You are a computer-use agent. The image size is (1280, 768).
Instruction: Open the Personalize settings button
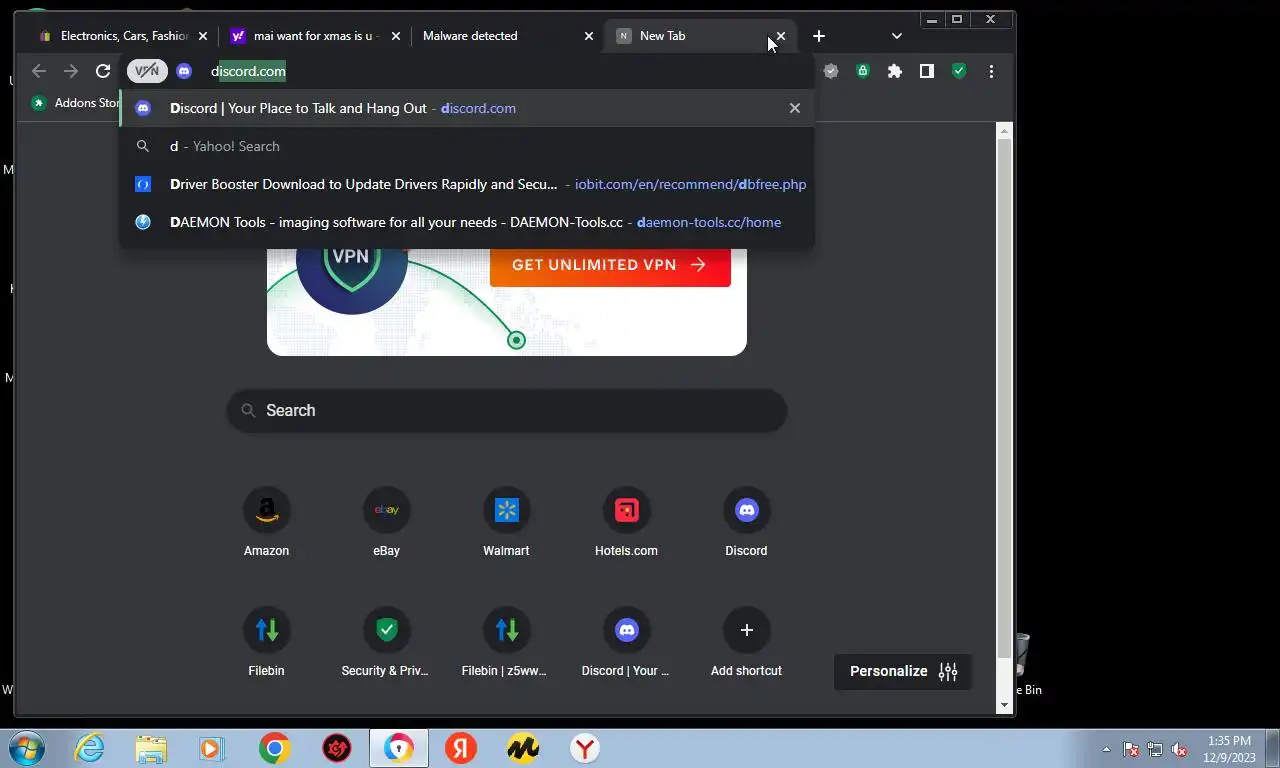point(903,671)
